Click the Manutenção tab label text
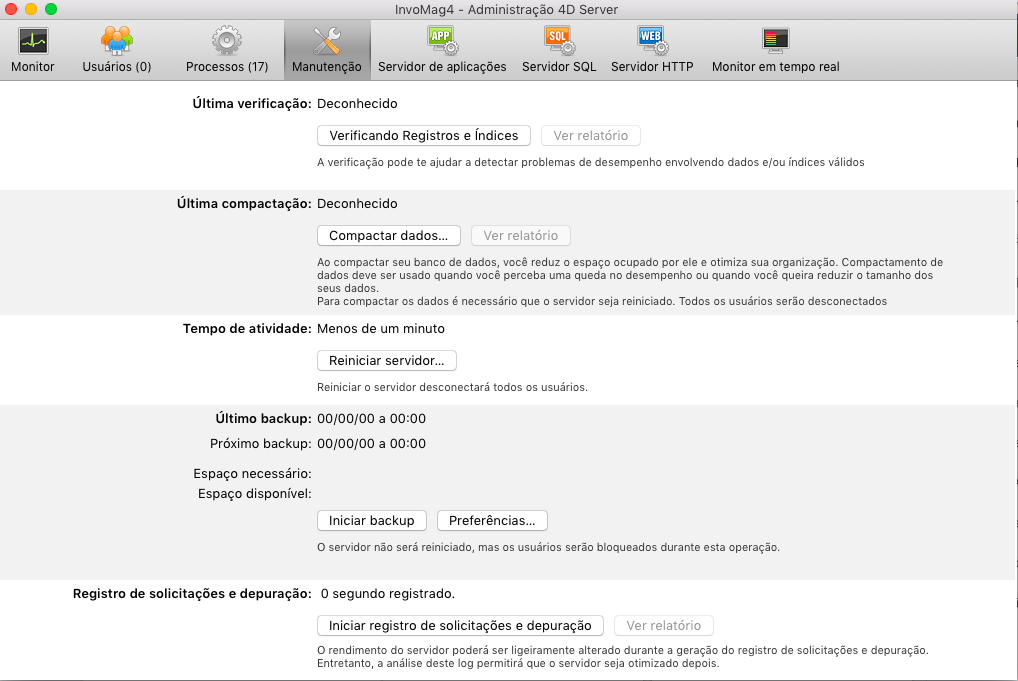 [x=327, y=67]
